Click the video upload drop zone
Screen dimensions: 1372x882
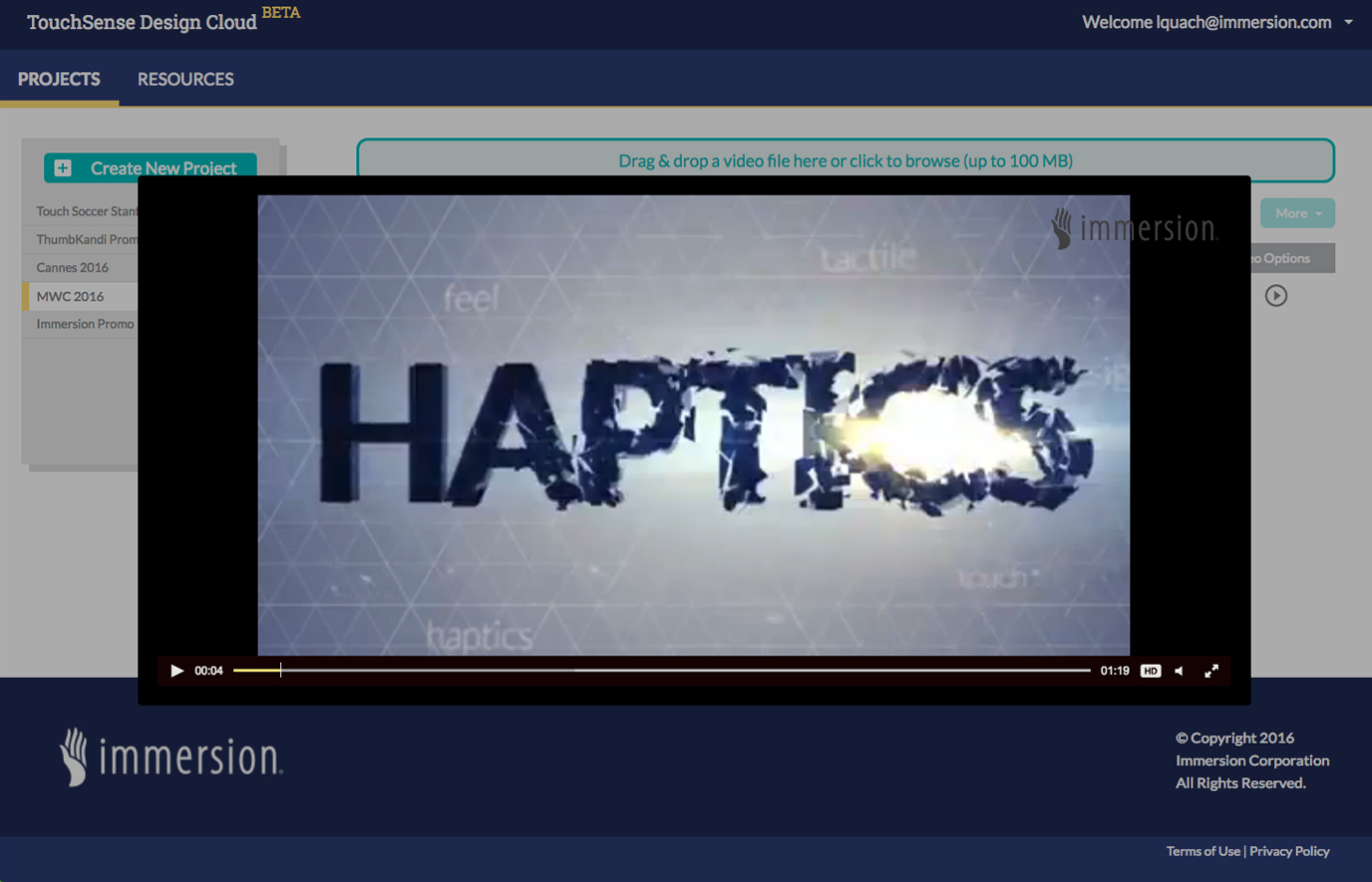click(845, 160)
